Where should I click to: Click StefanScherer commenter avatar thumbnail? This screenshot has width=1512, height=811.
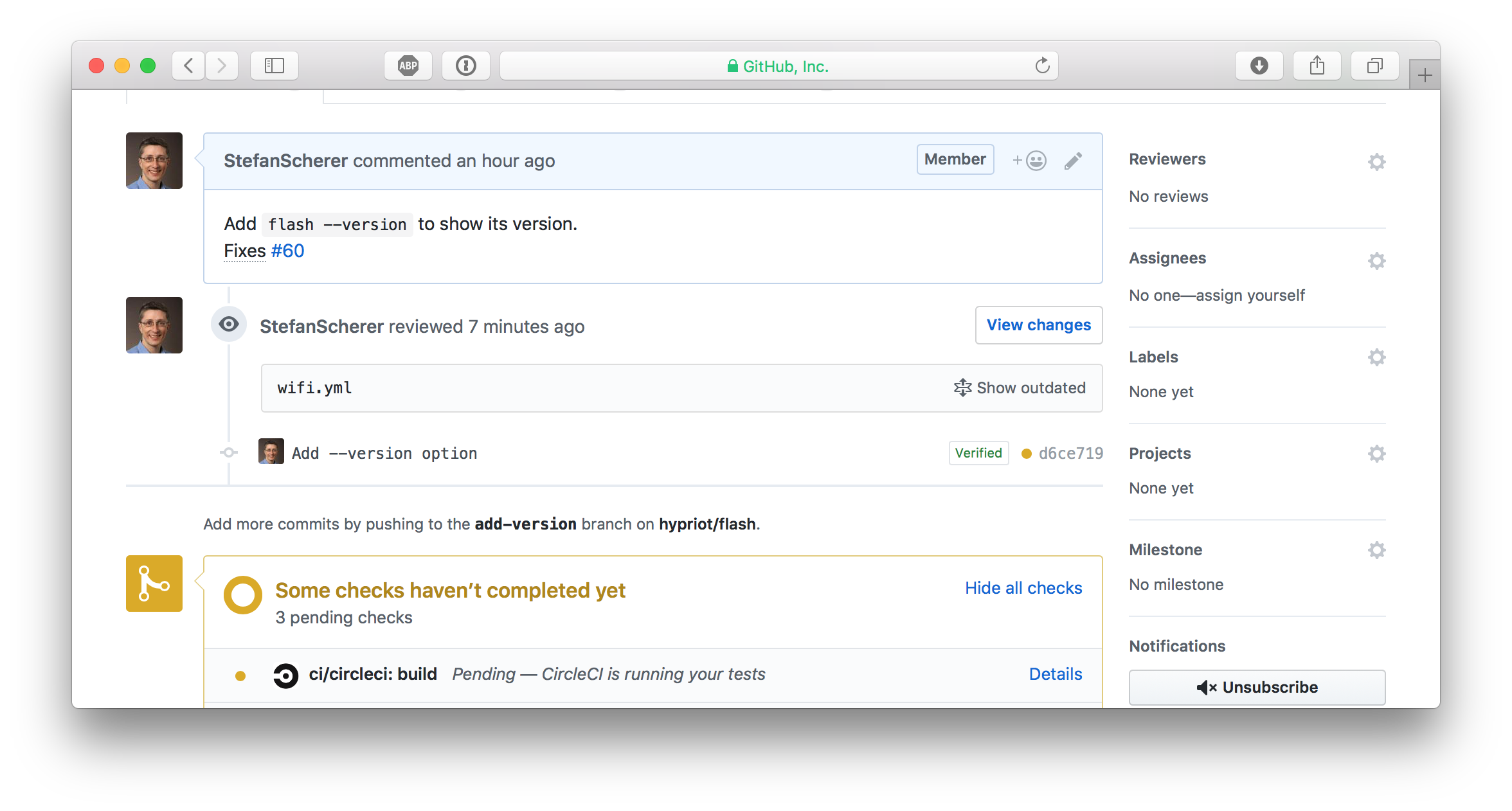pos(155,161)
